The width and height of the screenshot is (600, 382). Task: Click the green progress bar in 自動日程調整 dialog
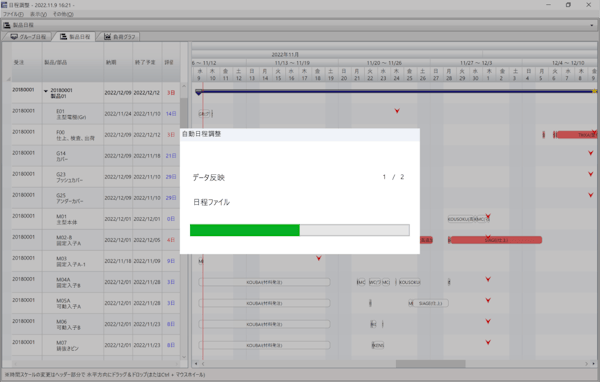(245, 230)
